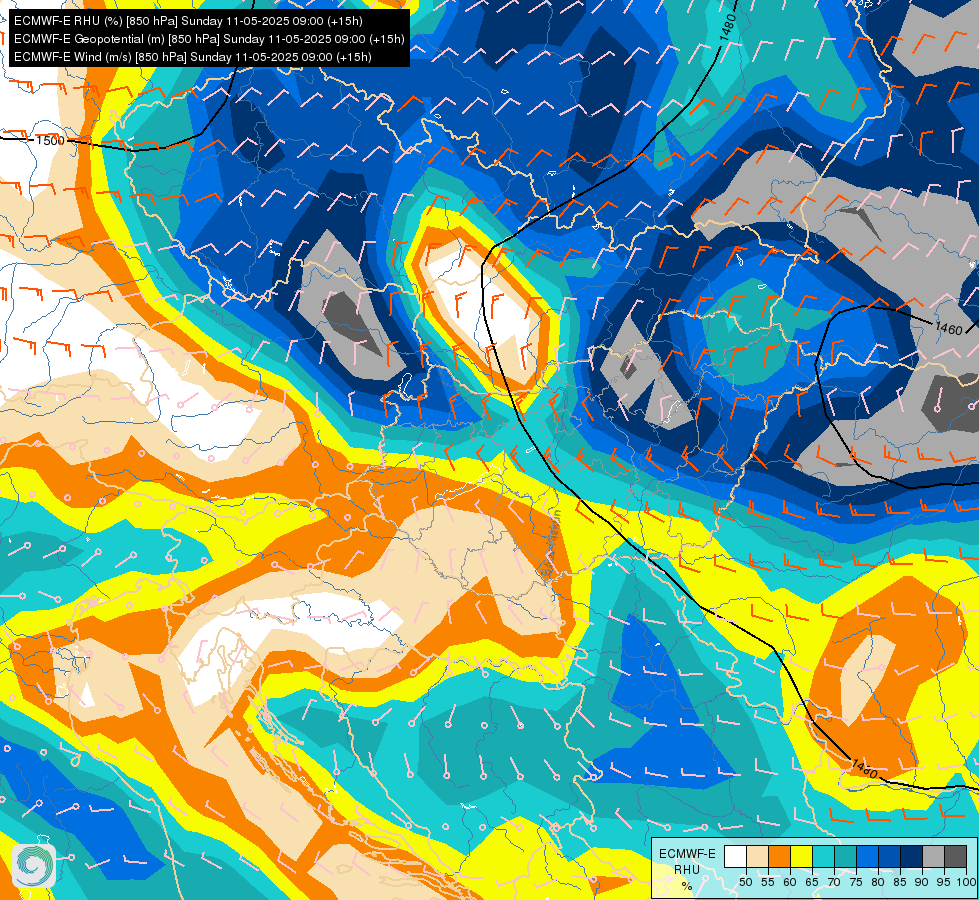Click the legend percent unit symbol
The image size is (979, 900).
point(687,886)
